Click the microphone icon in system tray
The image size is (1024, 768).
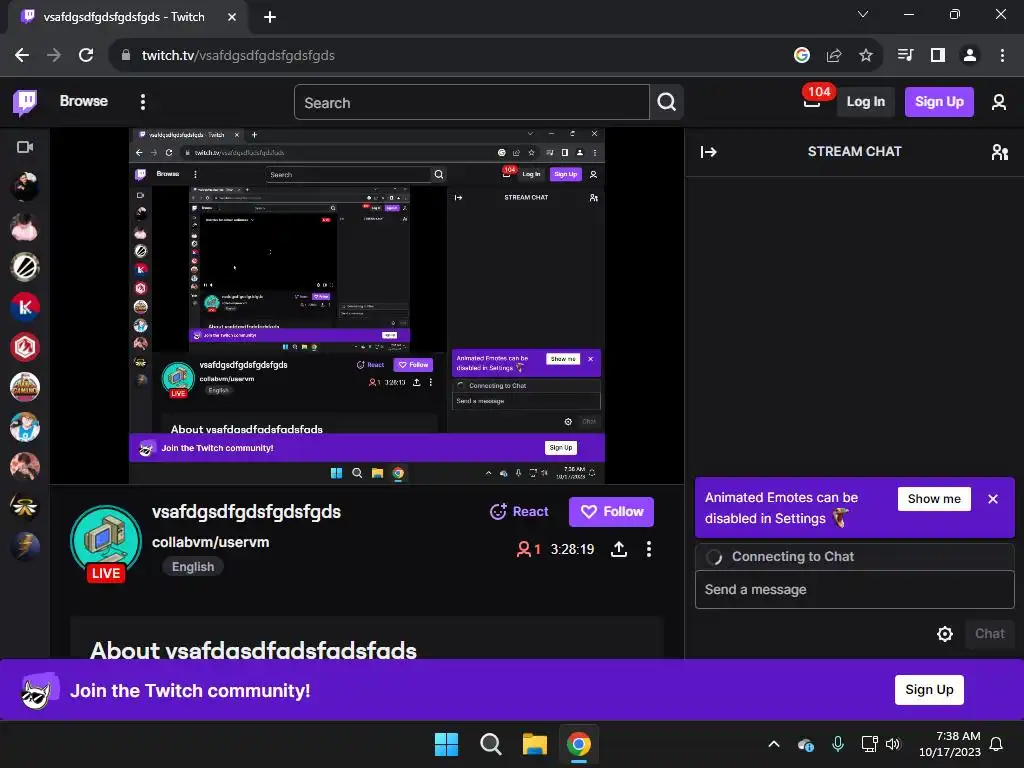tap(838, 744)
